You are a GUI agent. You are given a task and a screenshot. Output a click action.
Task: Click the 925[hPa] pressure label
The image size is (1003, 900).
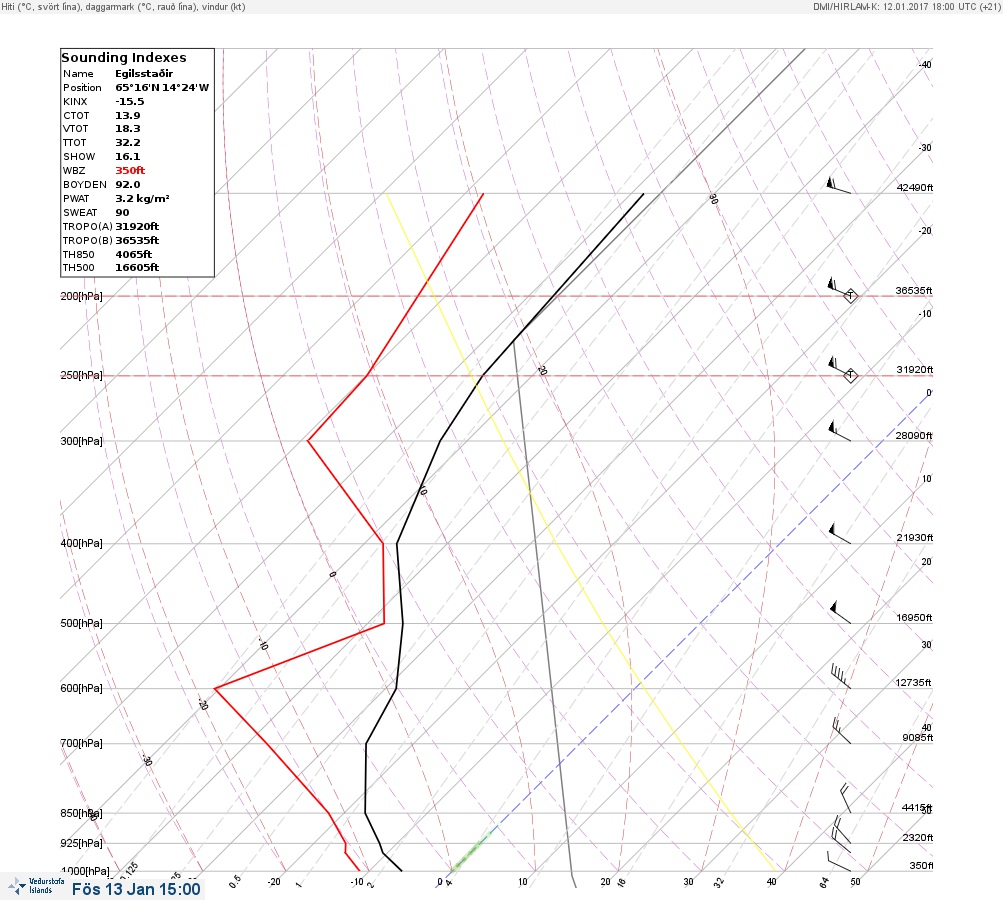(81, 843)
